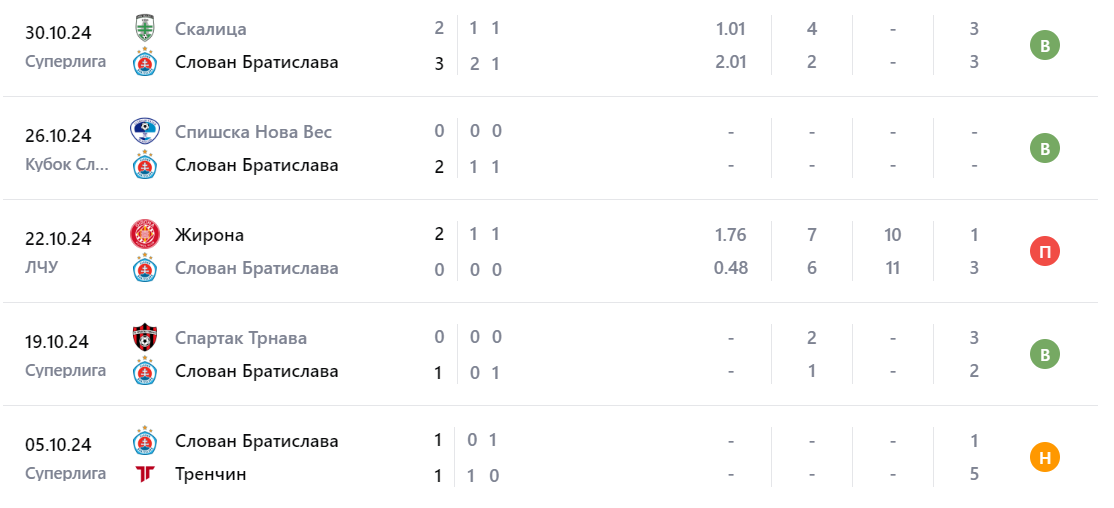The image size is (1114, 508).
Task: Select the Жирона team logo
Action: tap(145, 235)
